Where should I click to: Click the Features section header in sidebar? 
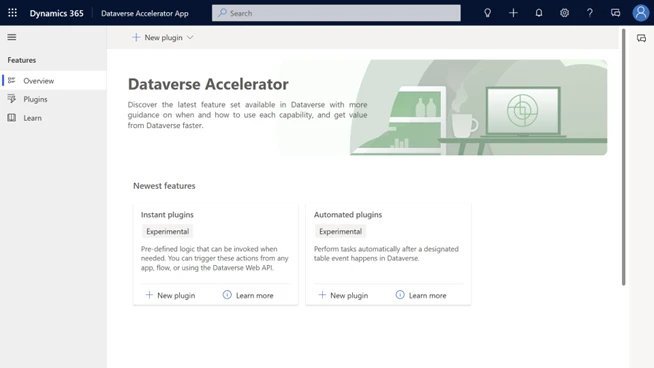click(22, 60)
